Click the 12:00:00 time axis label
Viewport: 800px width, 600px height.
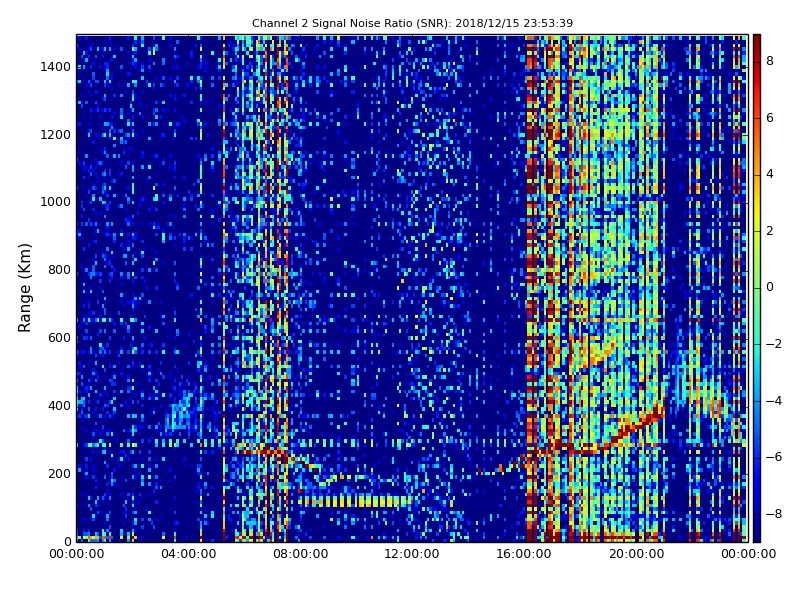pos(412,554)
